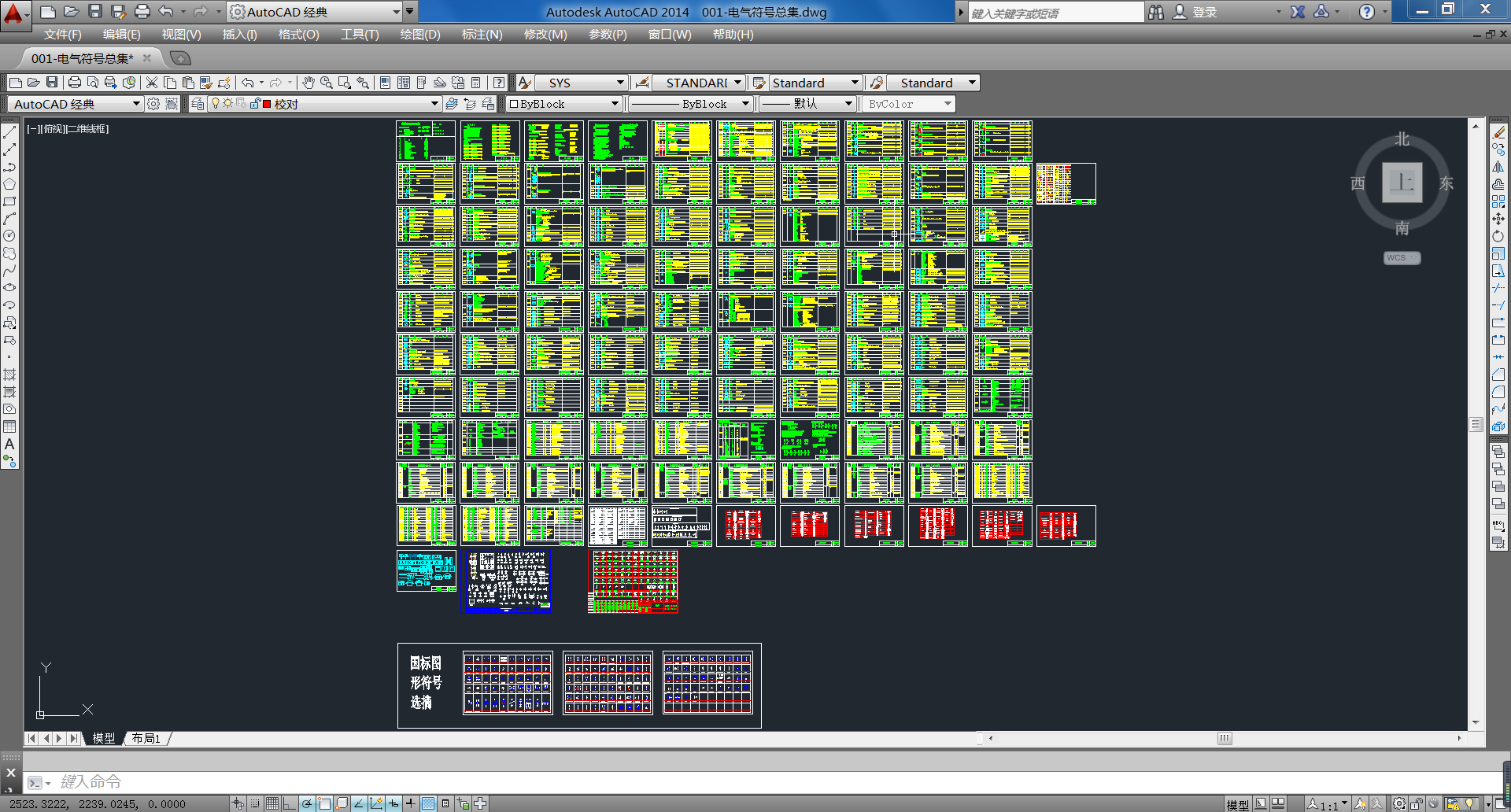Open workspace dropdown in title bar
Viewport: 1511px width, 812px height.
pos(397,12)
